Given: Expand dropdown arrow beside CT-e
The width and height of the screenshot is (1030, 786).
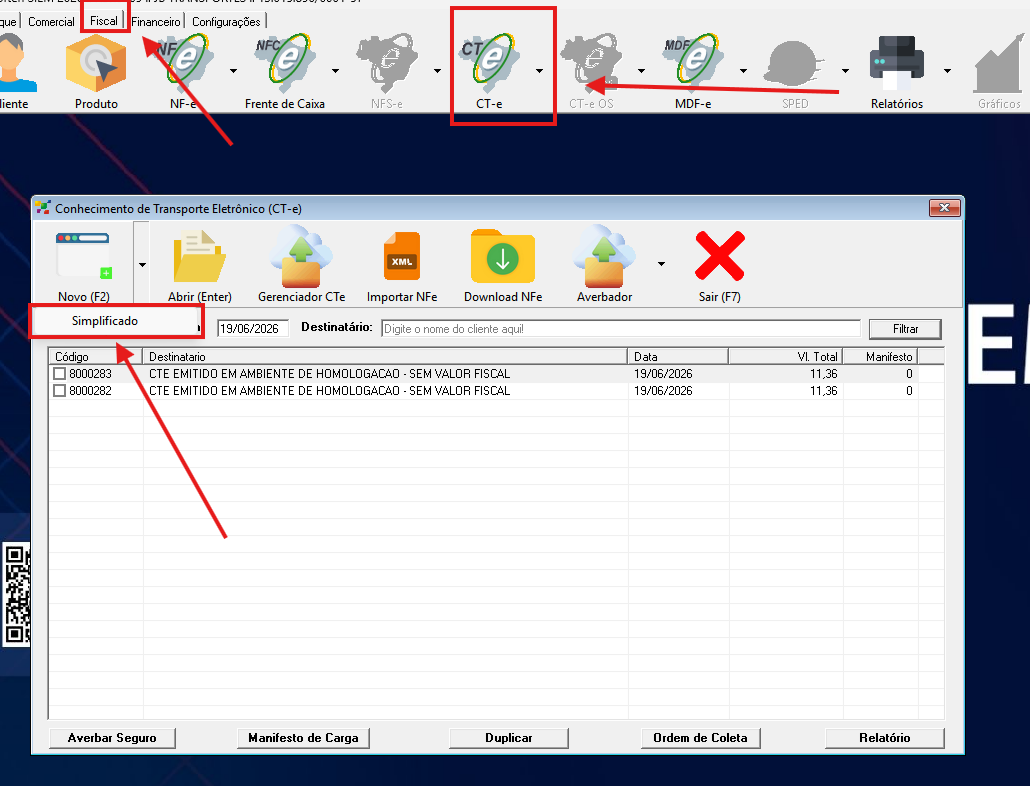Looking at the screenshot, I should pos(539,70).
